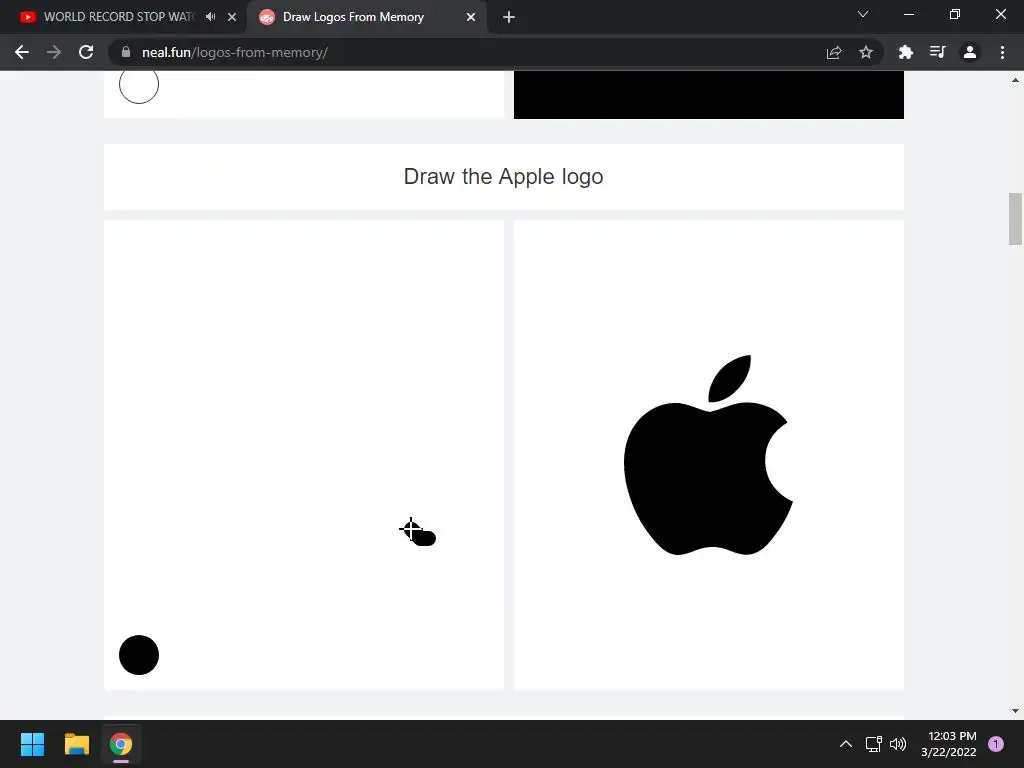Minimize the Chrome window
The height and width of the screenshot is (768, 1024).
click(908, 14)
